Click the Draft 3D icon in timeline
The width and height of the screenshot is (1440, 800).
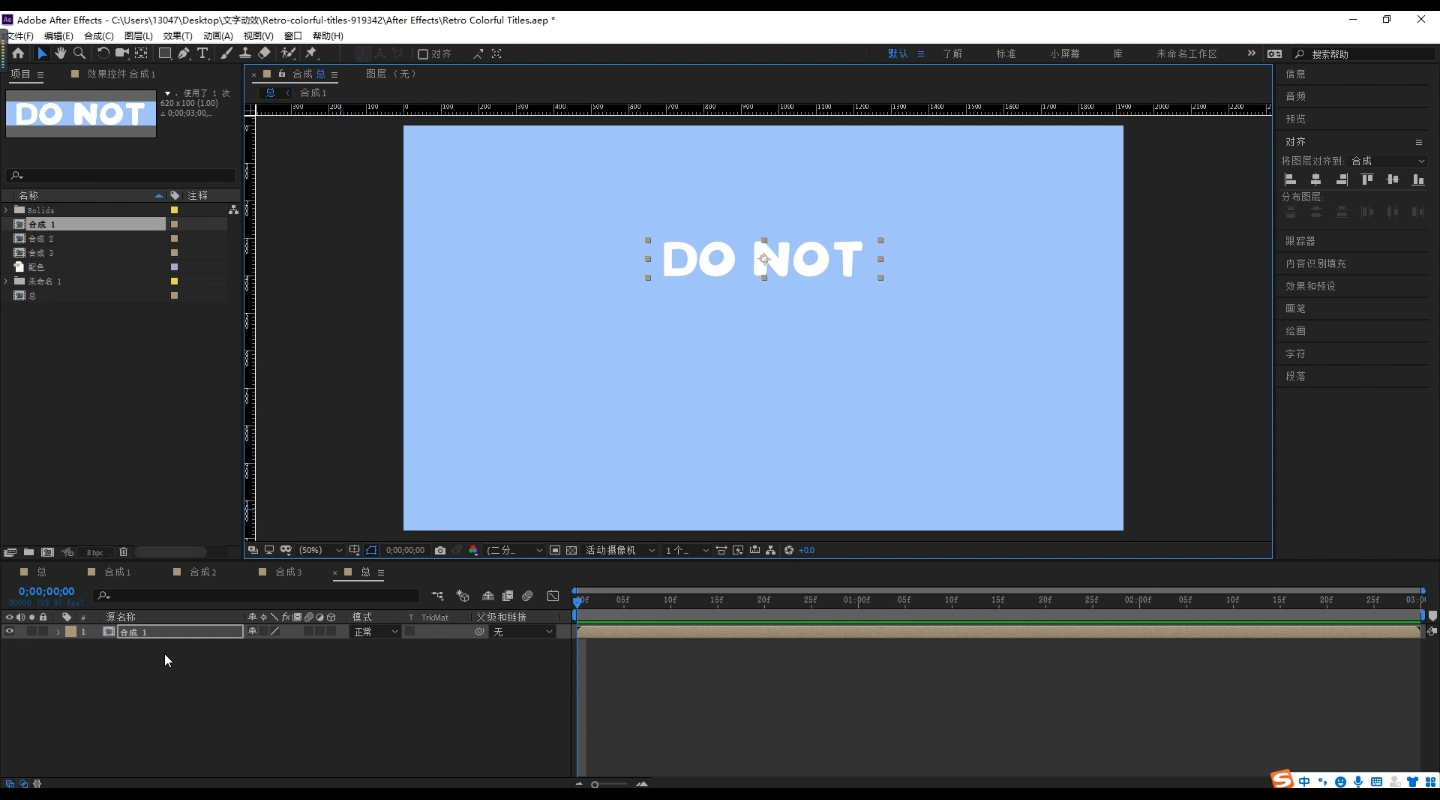pos(463,596)
